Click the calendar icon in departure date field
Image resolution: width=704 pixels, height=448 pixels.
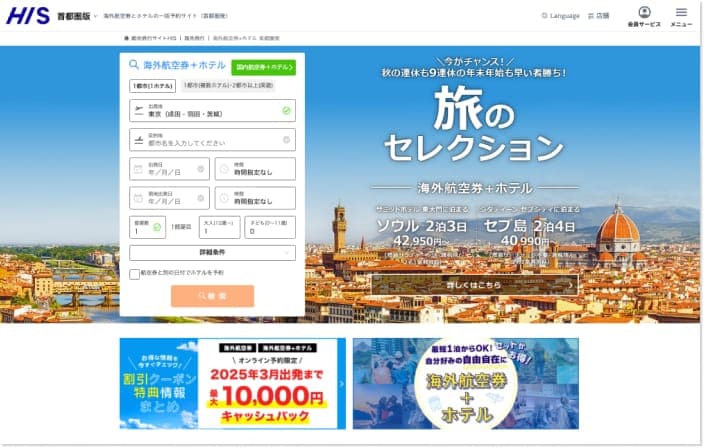tap(138, 169)
